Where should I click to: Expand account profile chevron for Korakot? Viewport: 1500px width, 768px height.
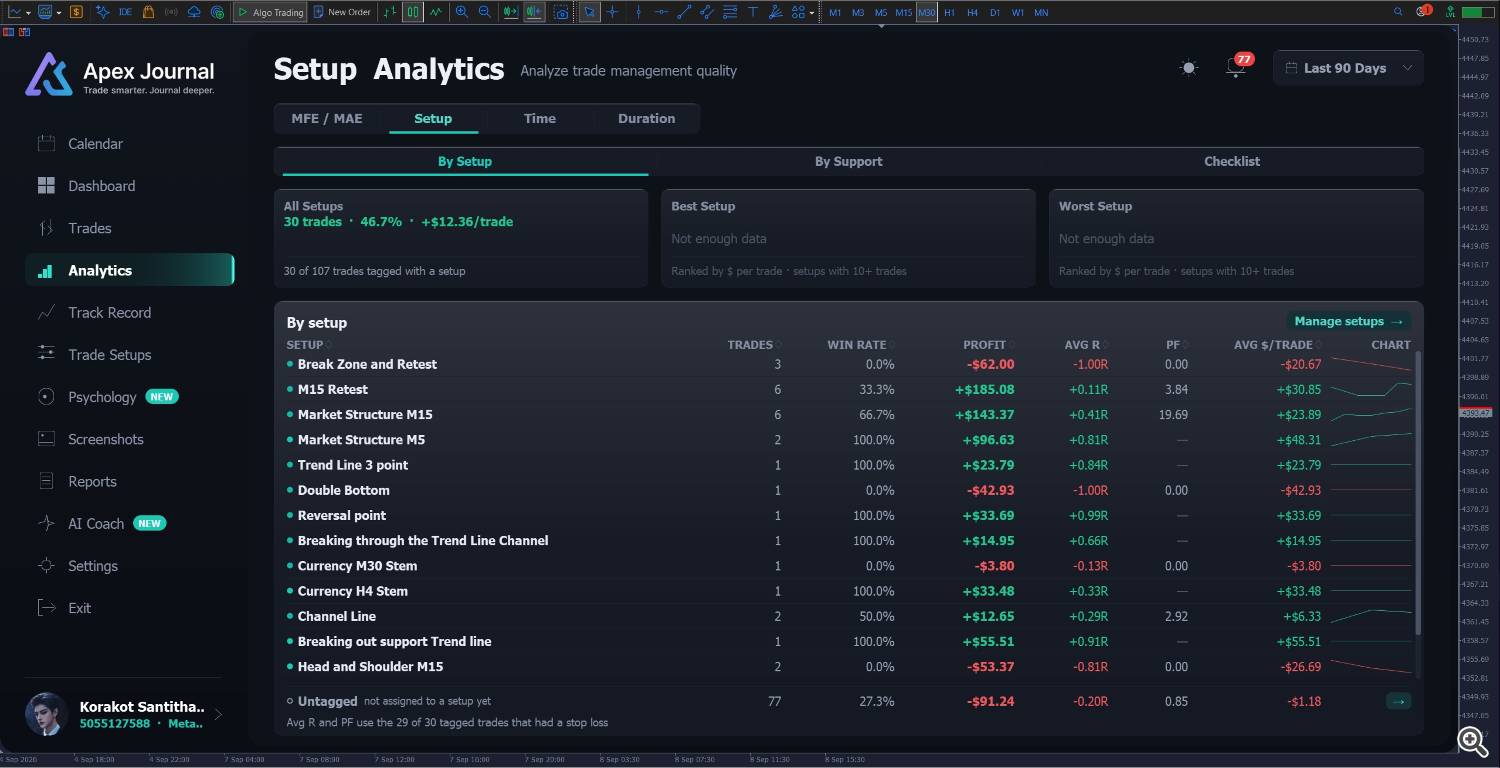[x=218, y=714]
